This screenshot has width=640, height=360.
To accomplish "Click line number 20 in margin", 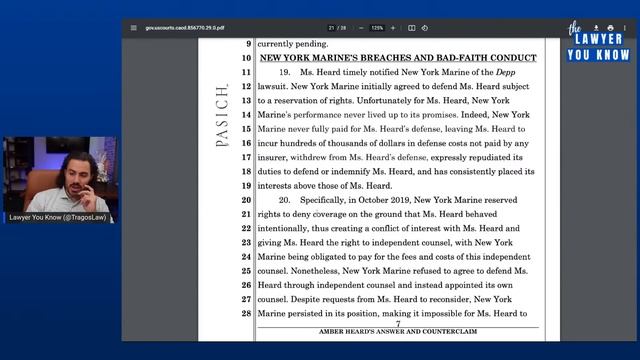I will tap(246, 200).
